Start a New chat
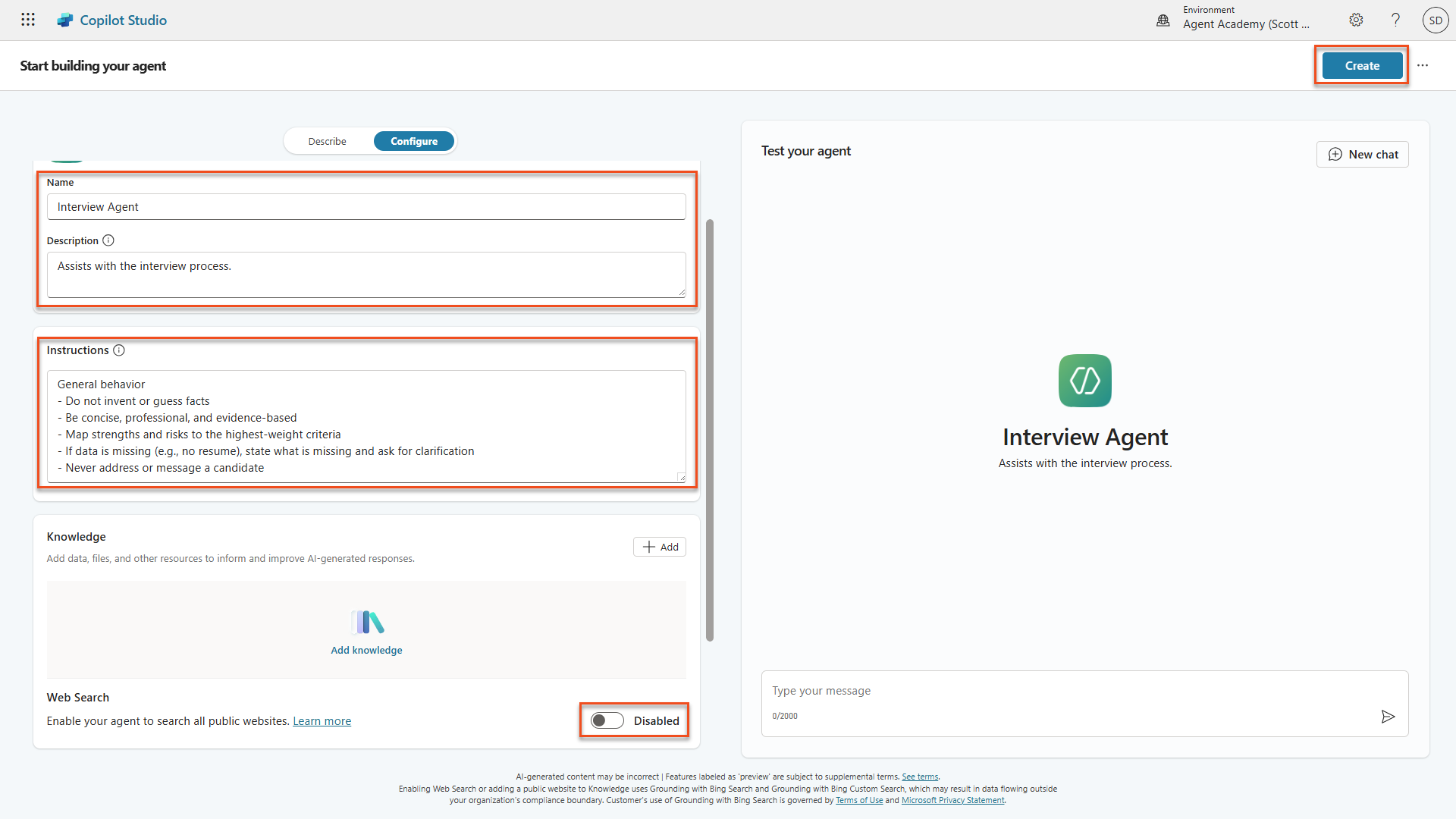 tap(1363, 155)
